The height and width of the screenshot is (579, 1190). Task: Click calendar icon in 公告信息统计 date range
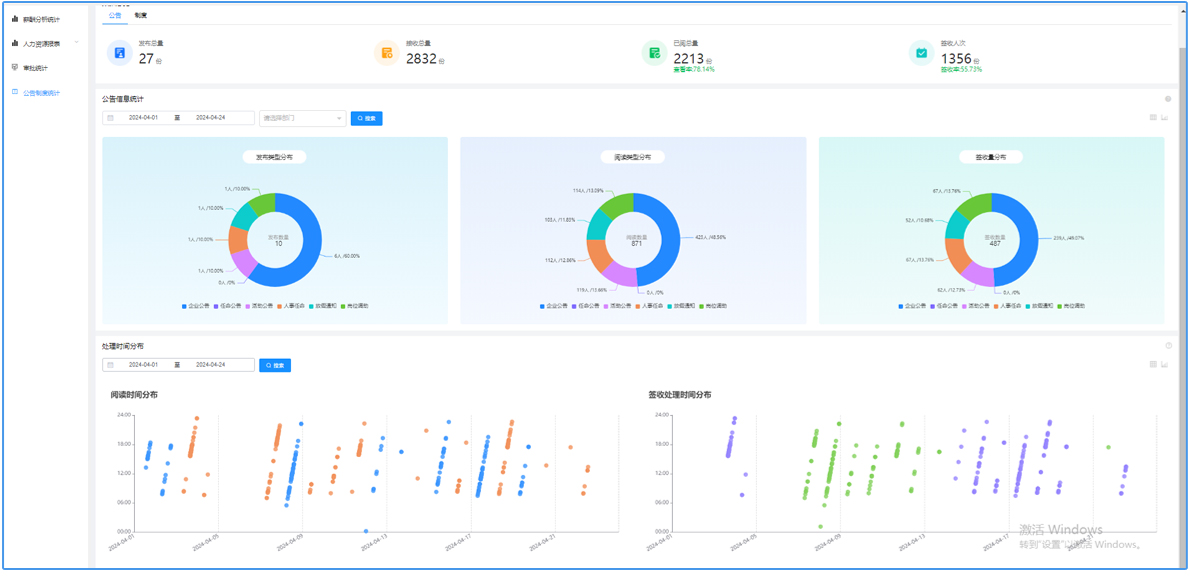pyautogui.click(x=111, y=118)
